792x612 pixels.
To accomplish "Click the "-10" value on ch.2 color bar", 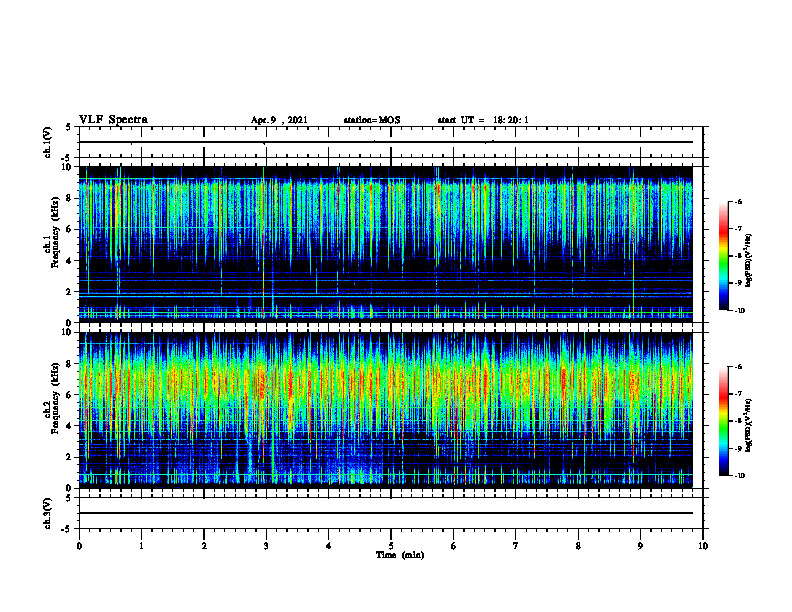I will pyautogui.click(x=739, y=476).
